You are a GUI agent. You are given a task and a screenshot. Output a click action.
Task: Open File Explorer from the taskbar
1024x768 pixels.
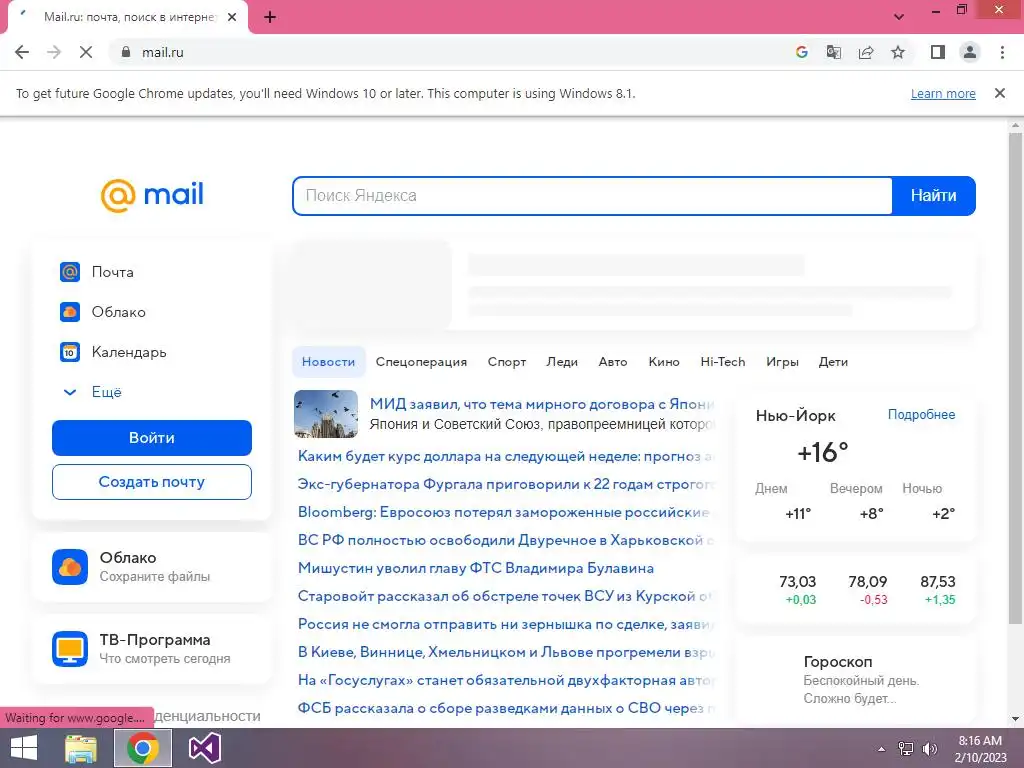(81, 748)
